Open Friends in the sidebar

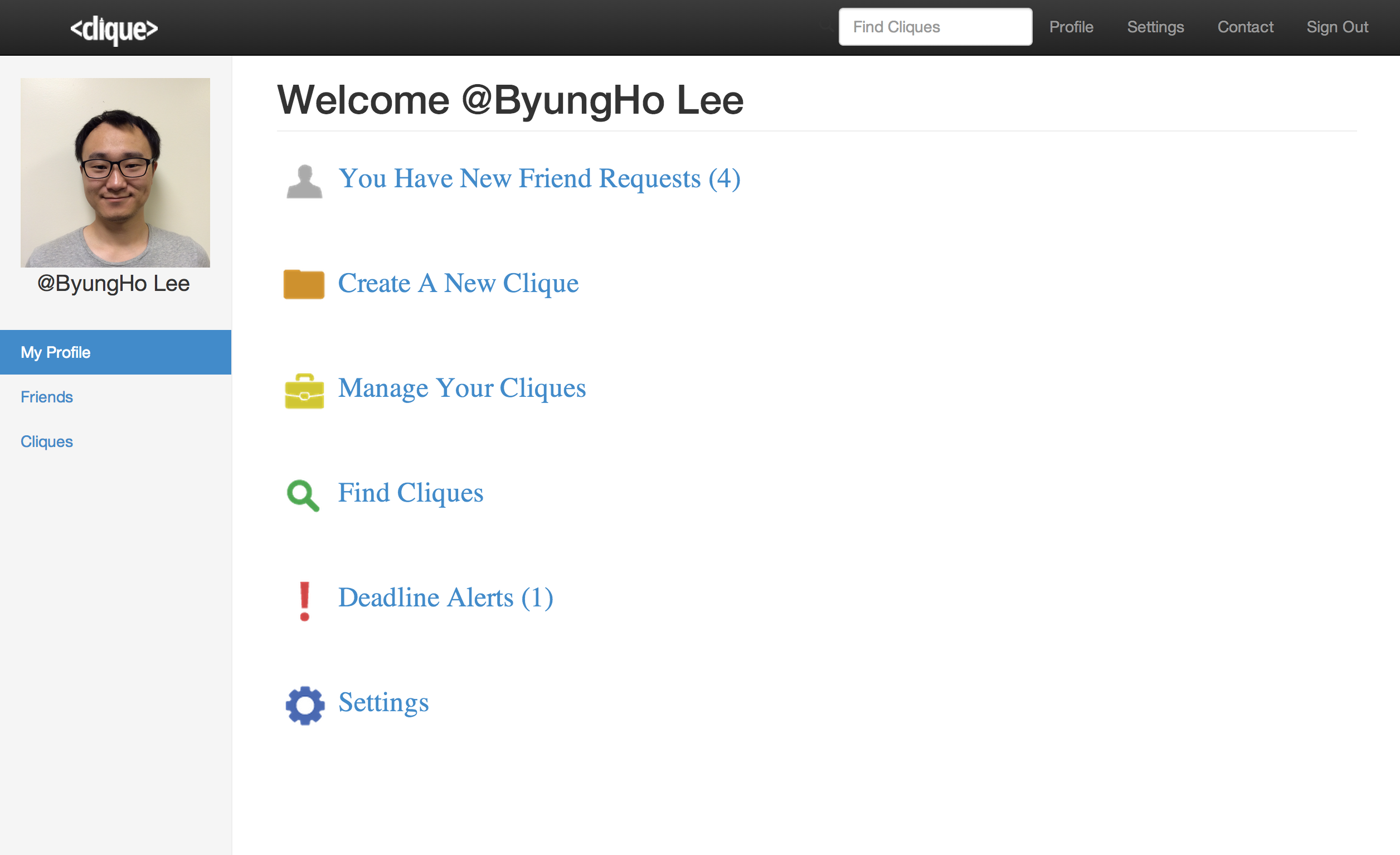[47, 397]
